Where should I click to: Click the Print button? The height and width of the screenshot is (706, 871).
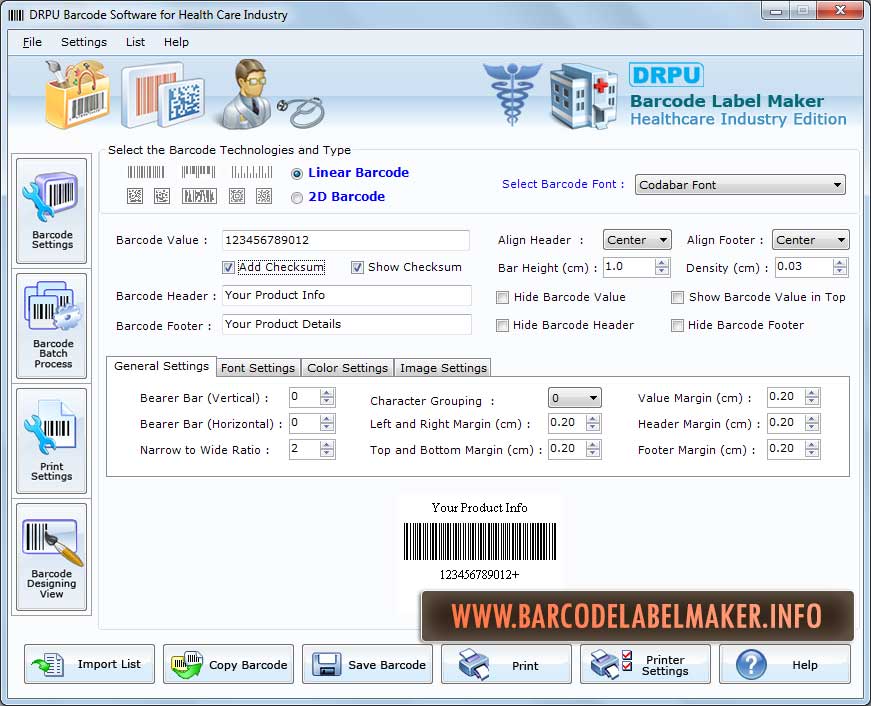[506, 664]
